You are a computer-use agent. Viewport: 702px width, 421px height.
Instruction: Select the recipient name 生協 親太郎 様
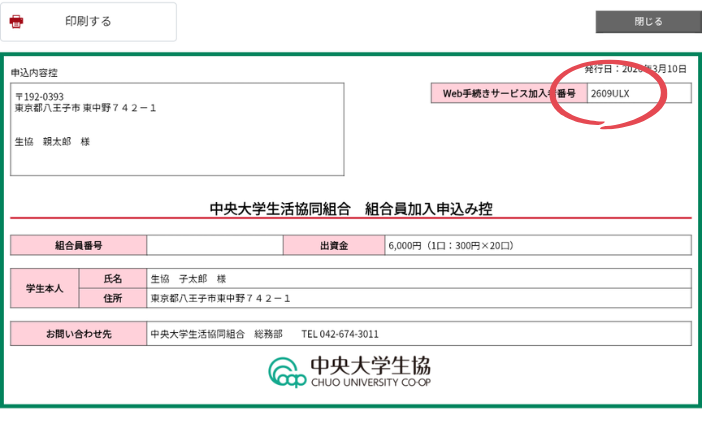pos(52,142)
